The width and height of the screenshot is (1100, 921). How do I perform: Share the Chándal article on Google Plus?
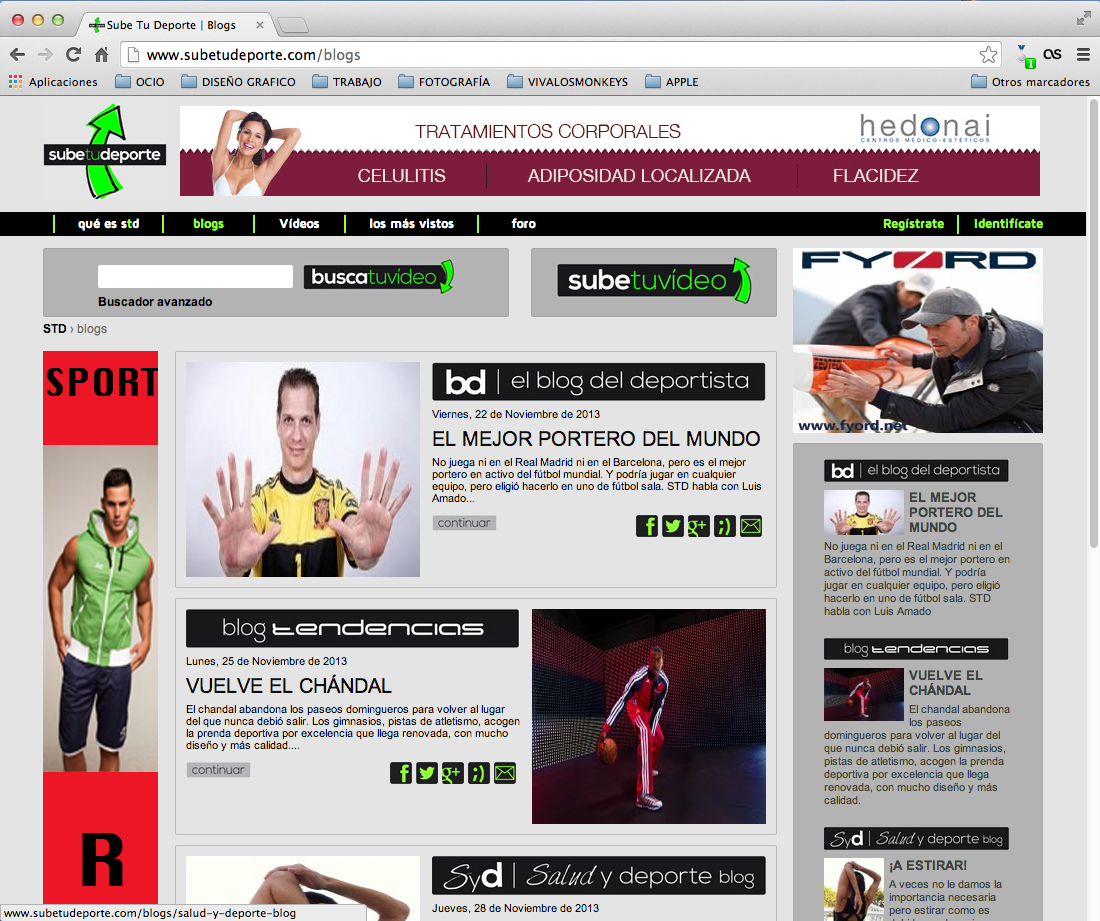point(452,772)
